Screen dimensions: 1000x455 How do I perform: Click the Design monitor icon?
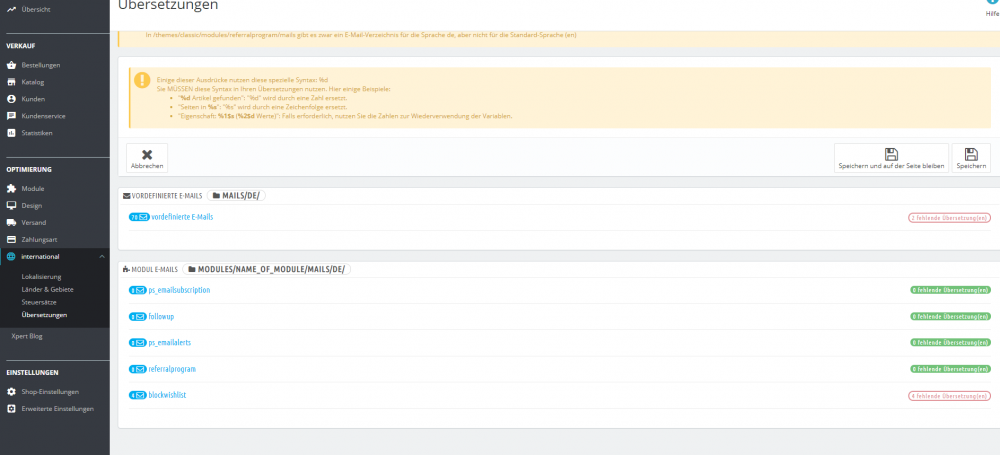pos(11,205)
